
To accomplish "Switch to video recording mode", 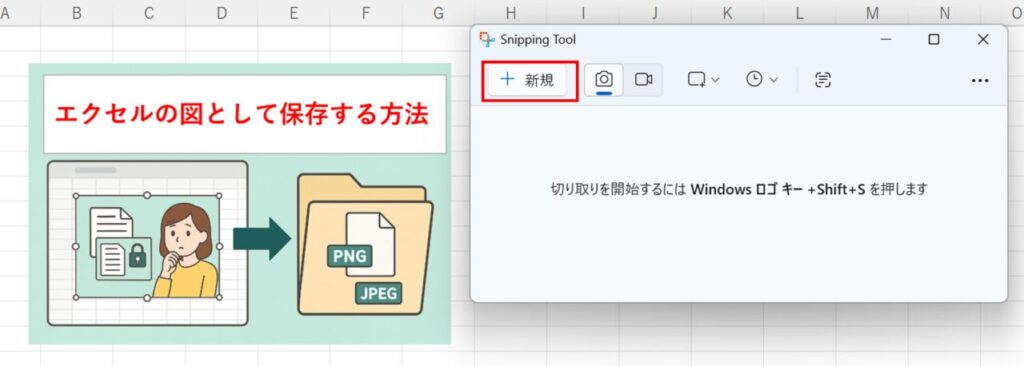I will pyautogui.click(x=643, y=80).
